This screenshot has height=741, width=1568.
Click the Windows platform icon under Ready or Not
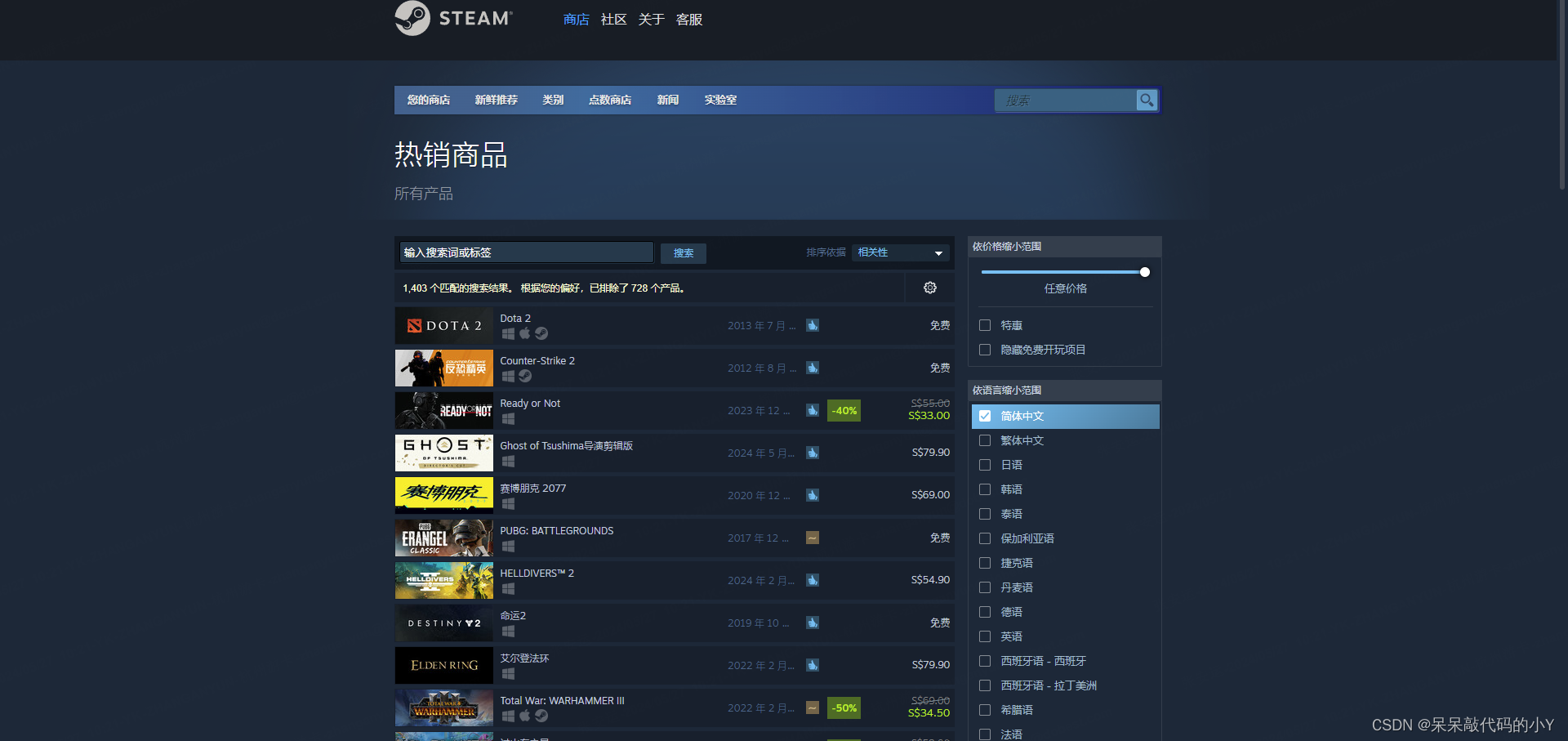point(508,419)
